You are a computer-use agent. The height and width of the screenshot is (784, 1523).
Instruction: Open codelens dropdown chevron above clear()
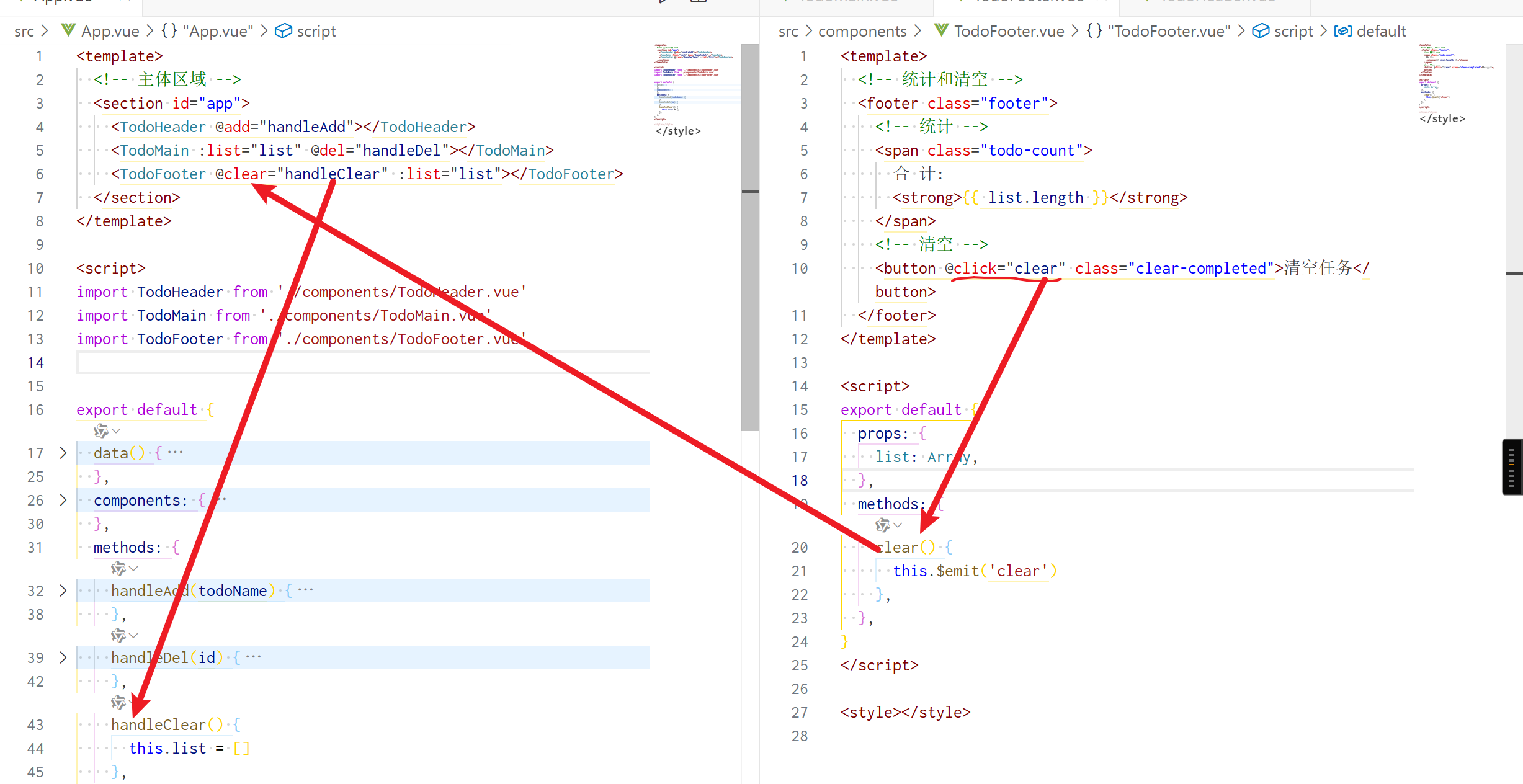click(898, 525)
